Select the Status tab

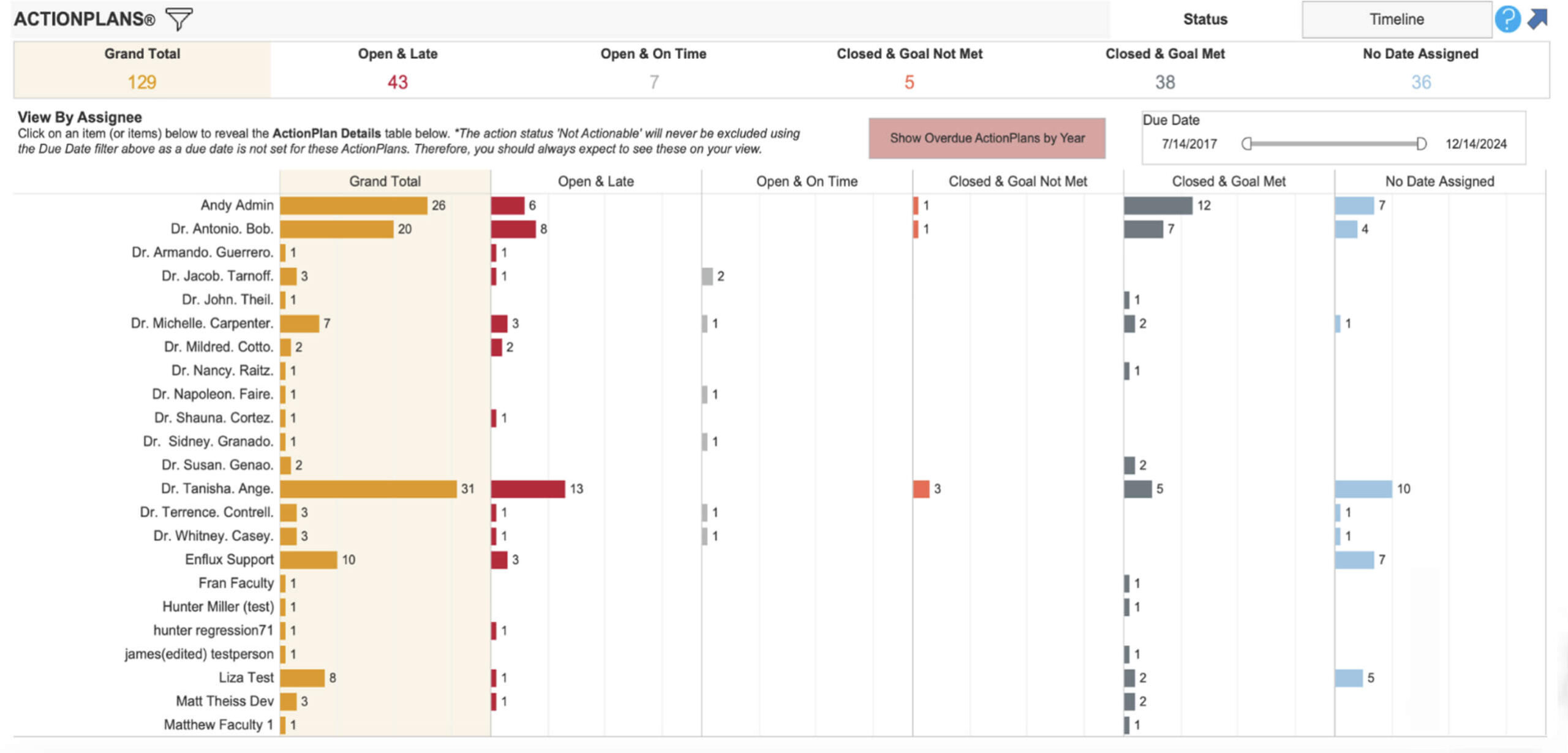(x=1205, y=19)
